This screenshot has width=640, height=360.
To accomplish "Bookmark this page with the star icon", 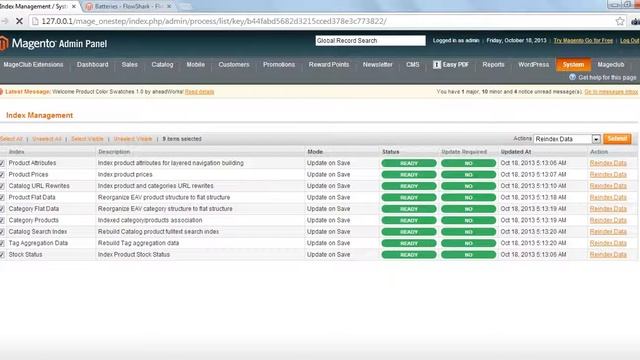I will point(620,21).
